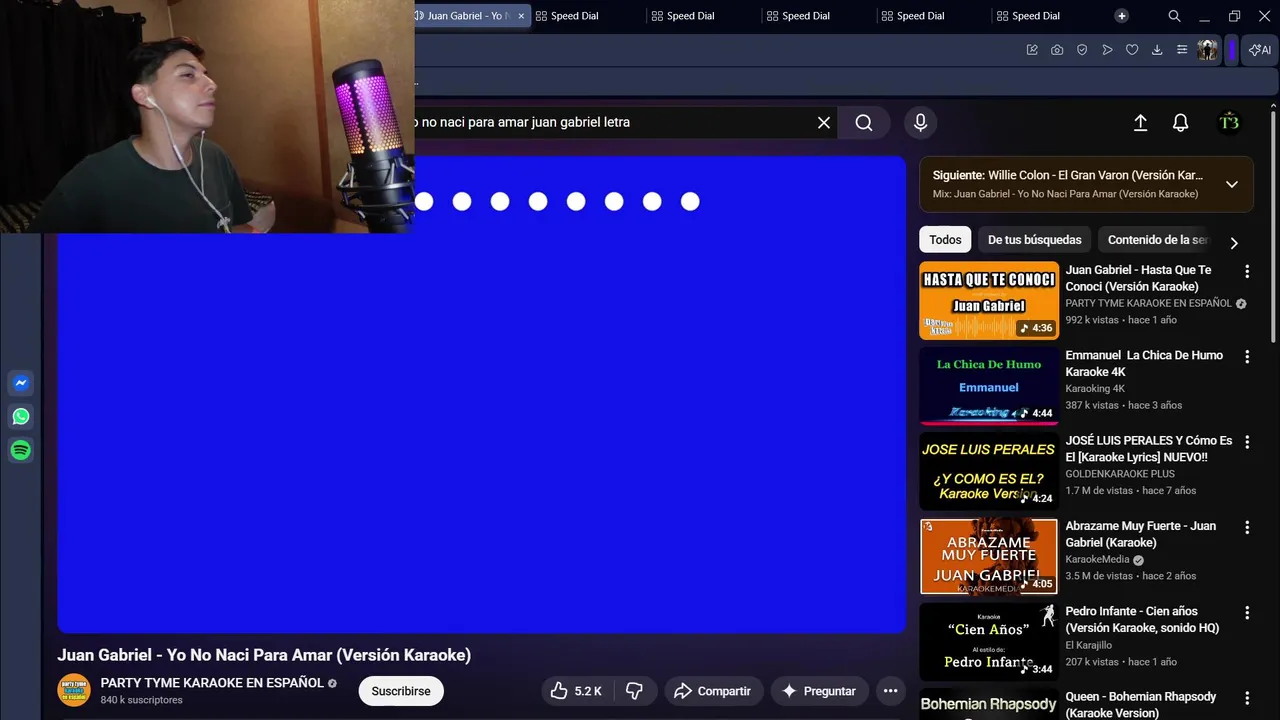Open YouTube notifications bell

point(1180,122)
